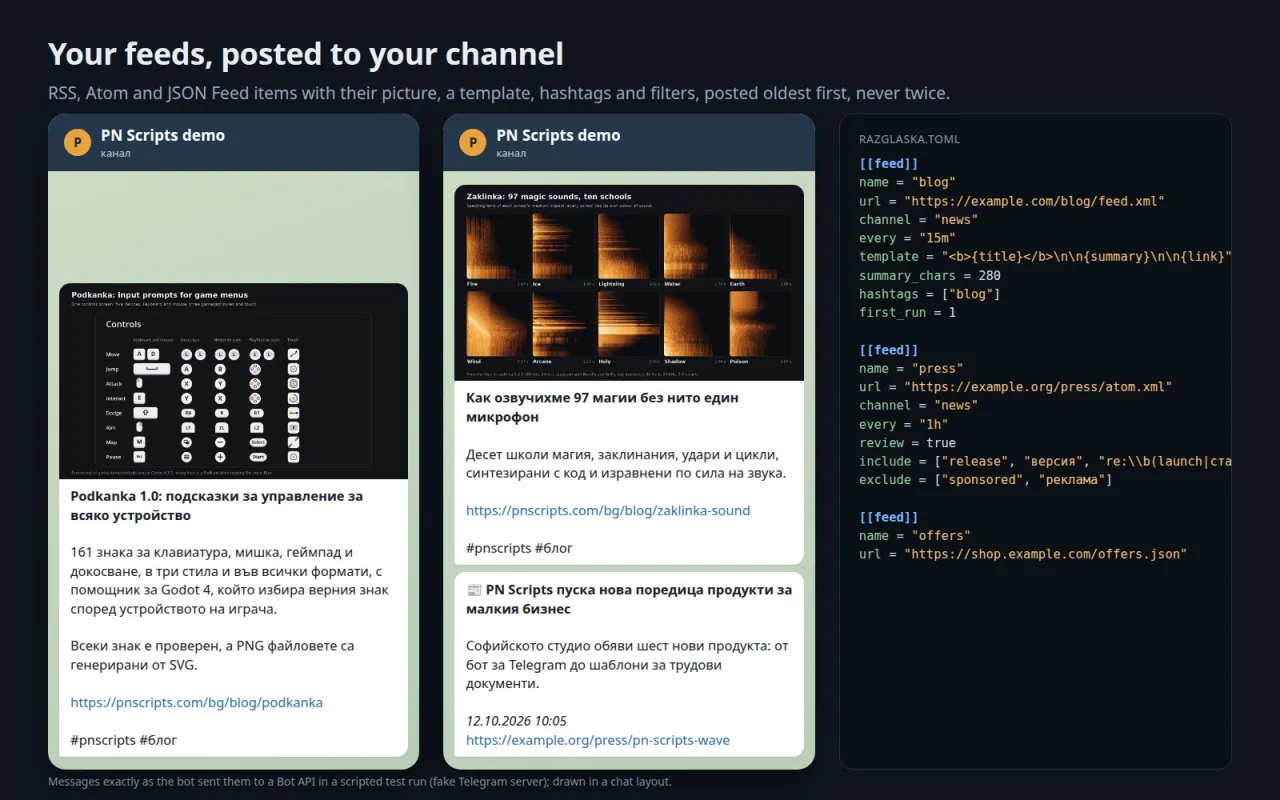Click the '#pnscripts #блог' hashtags under Podkanka post
This screenshot has height=800, width=1280.
click(x=124, y=741)
